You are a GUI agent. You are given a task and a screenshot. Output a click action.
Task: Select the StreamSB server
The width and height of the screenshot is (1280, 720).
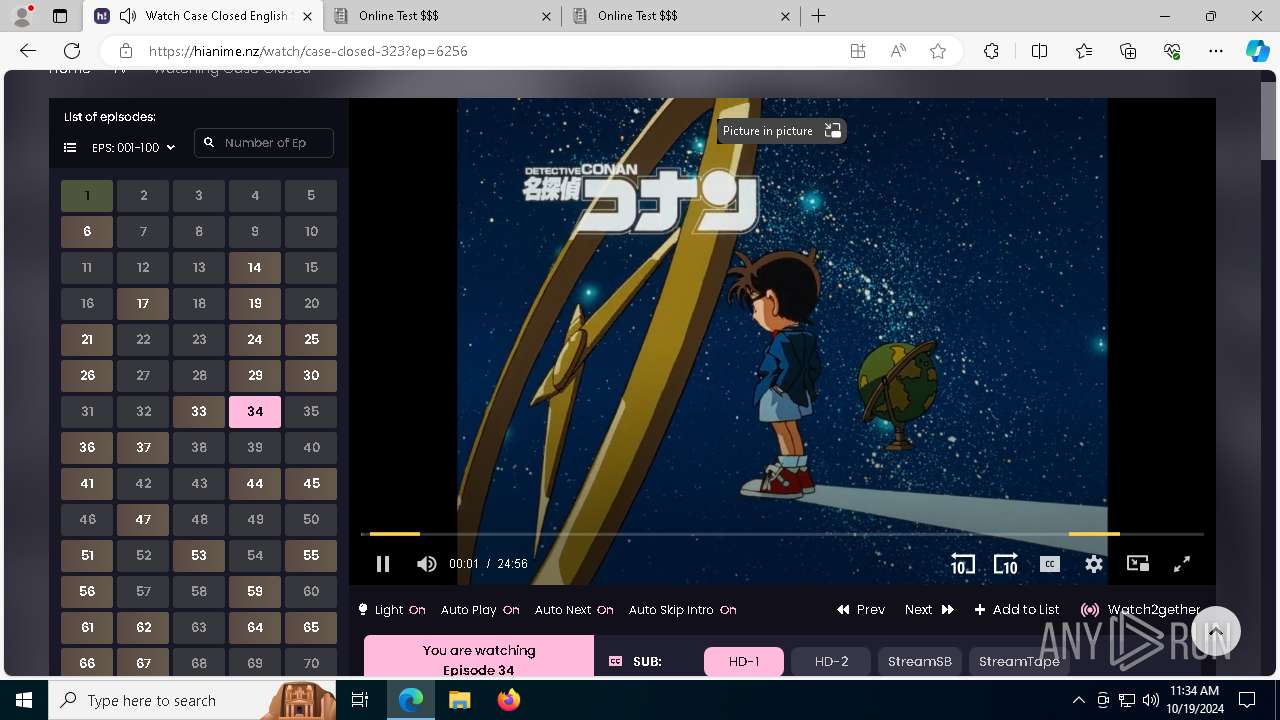tap(920, 662)
